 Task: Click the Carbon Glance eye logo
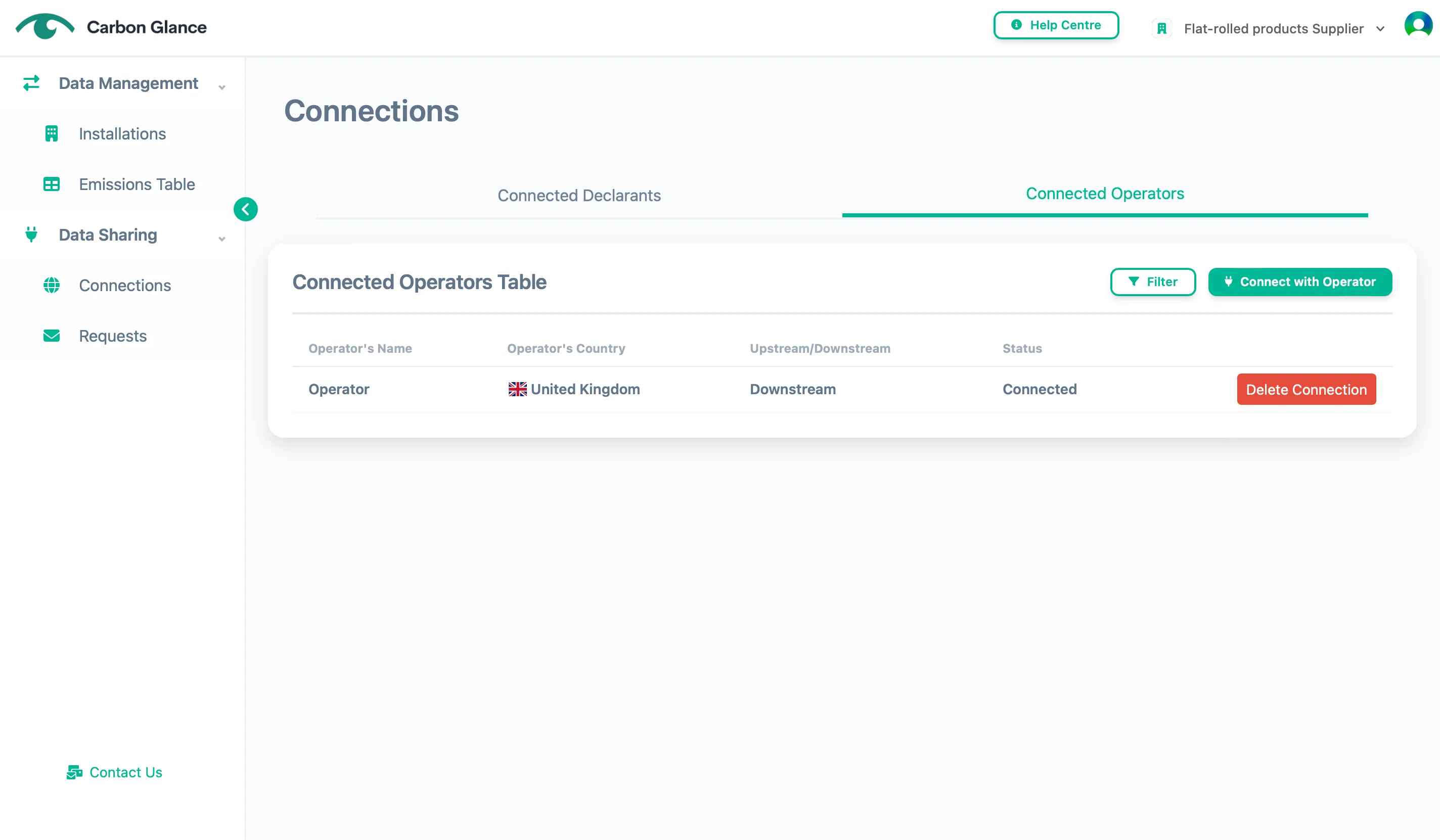[x=45, y=26]
